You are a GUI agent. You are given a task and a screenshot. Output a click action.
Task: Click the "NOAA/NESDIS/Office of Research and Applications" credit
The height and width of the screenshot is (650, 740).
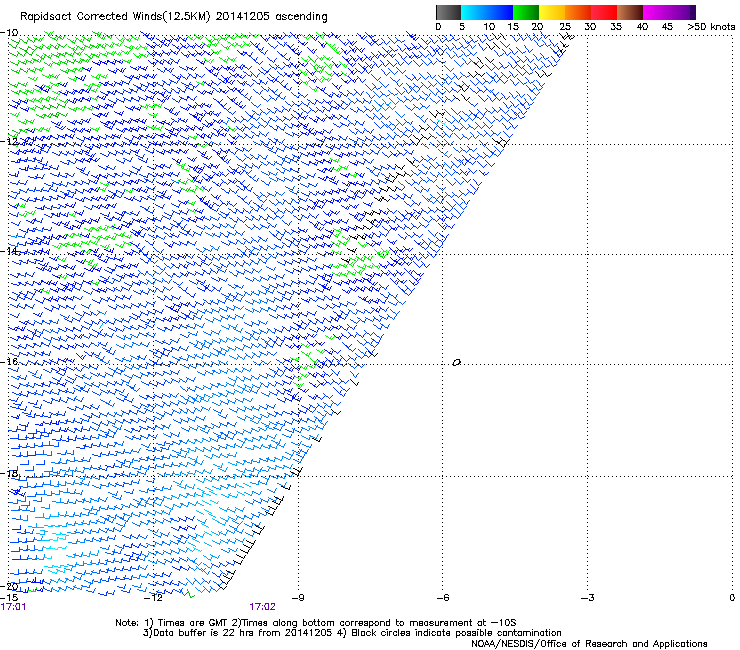pyautogui.click(x=589, y=644)
